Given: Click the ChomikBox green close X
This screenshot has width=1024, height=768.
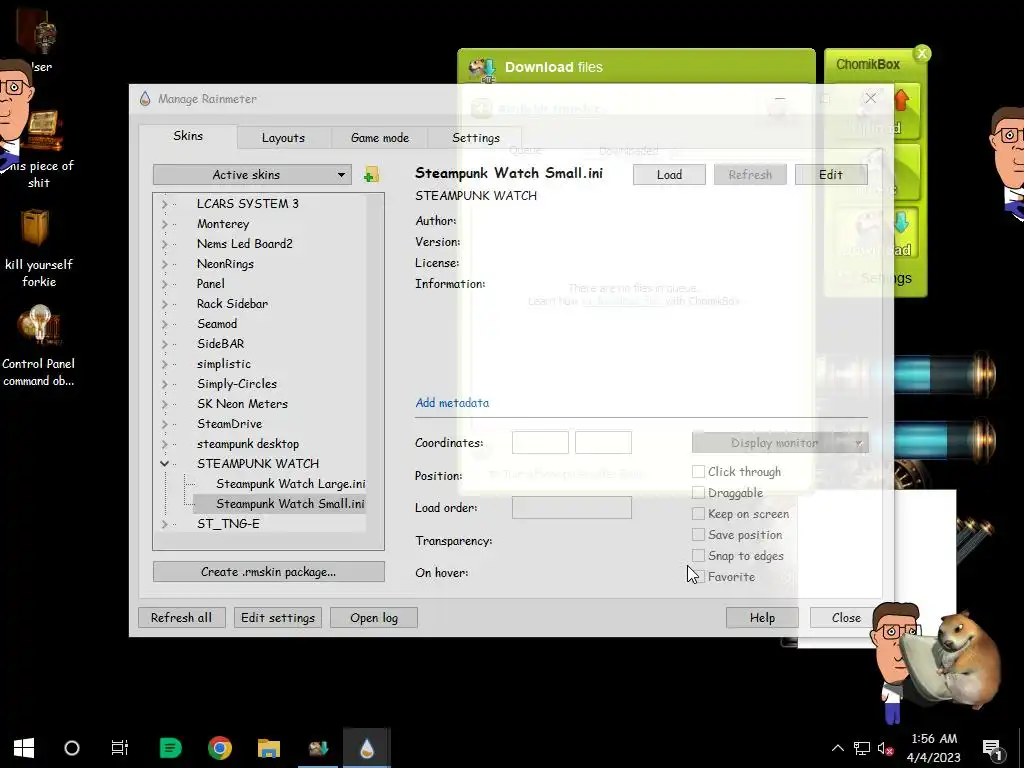Looking at the screenshot, I should click(922, 54).
